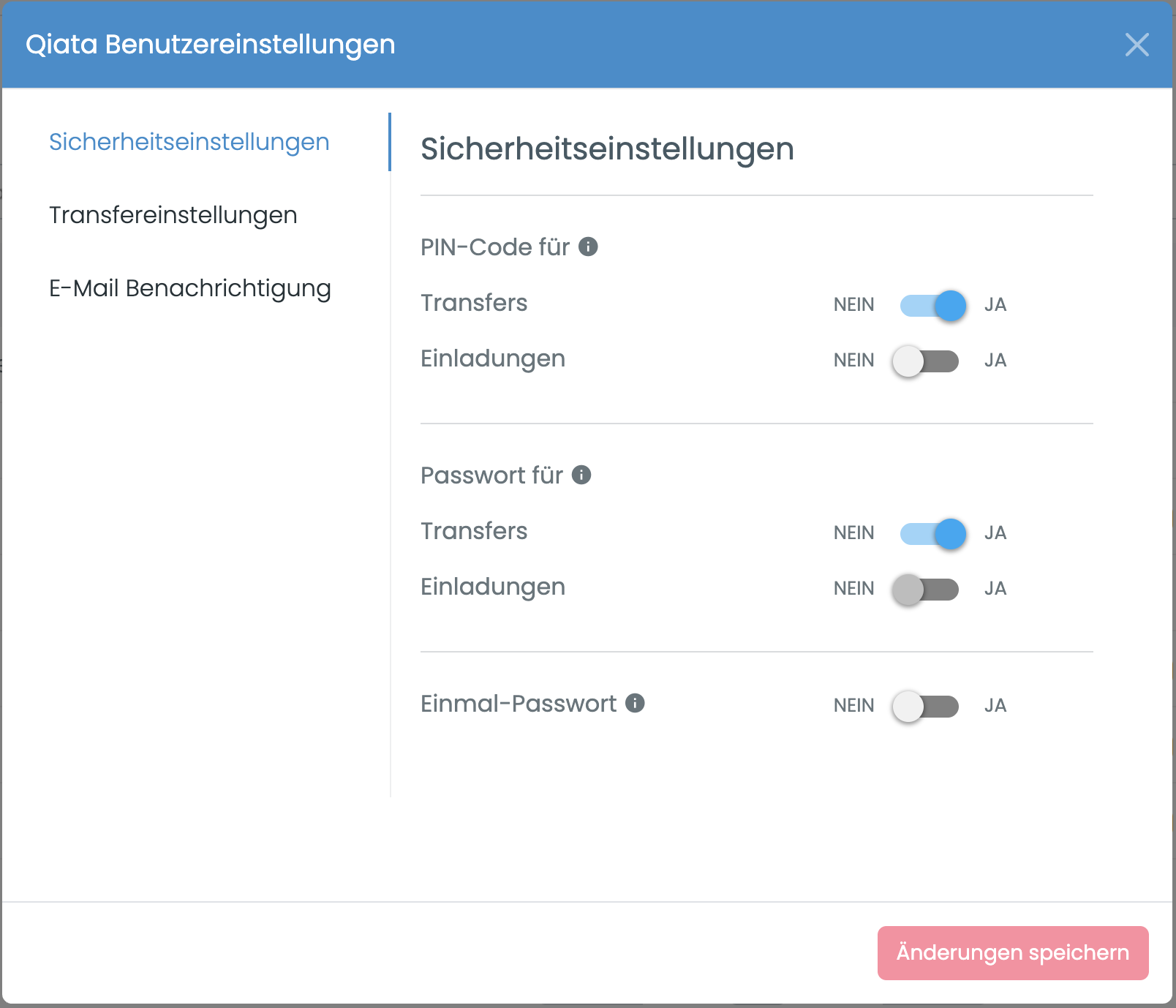Screen dimensions: 1176x1008
Task: Switch to Transfereinstellungen
Action: pyautogui.click(x=173, y=215)
